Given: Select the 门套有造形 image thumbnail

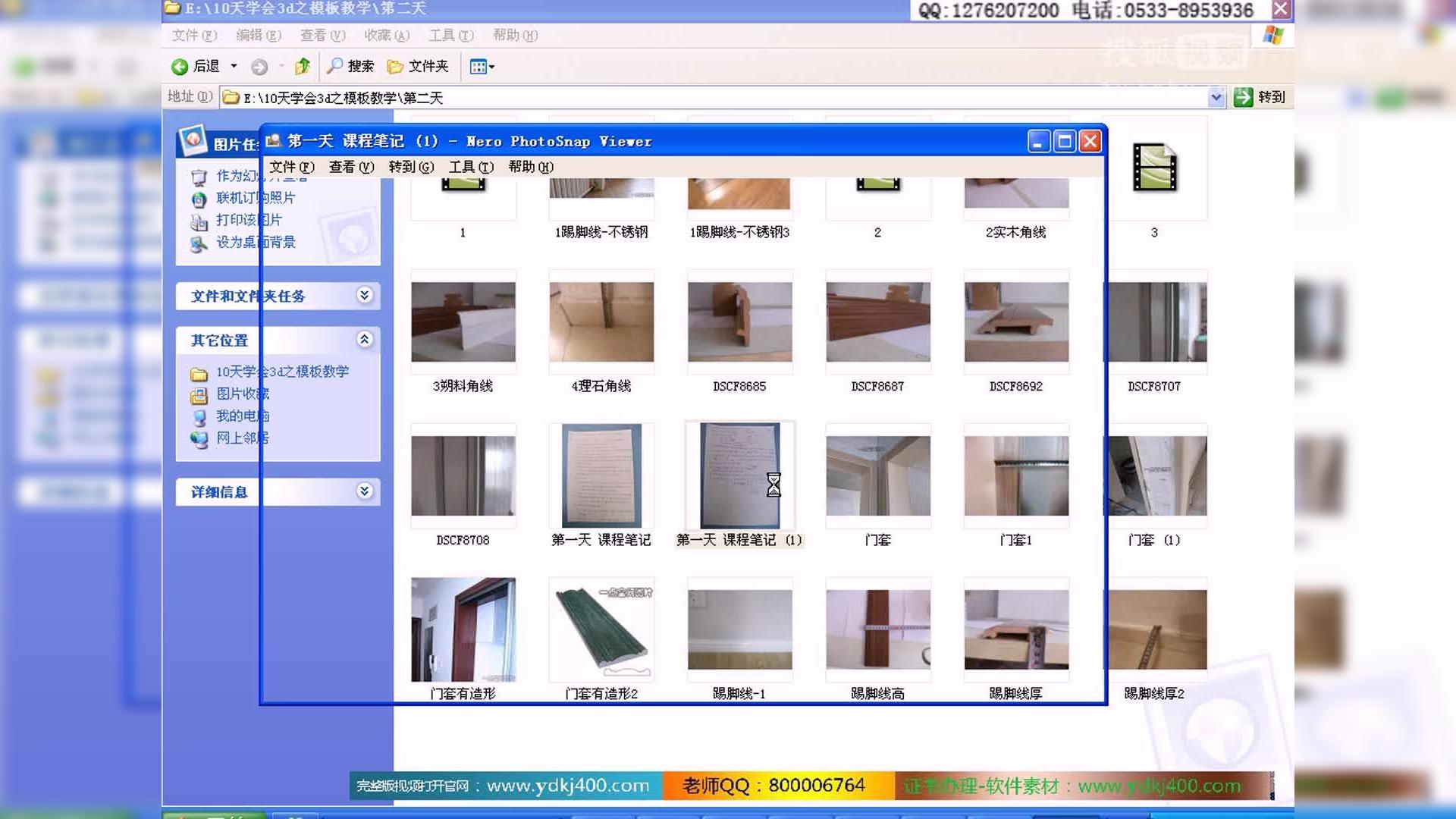Looking at the screenshot, I should pyautogui.click(x=463, y=628).
